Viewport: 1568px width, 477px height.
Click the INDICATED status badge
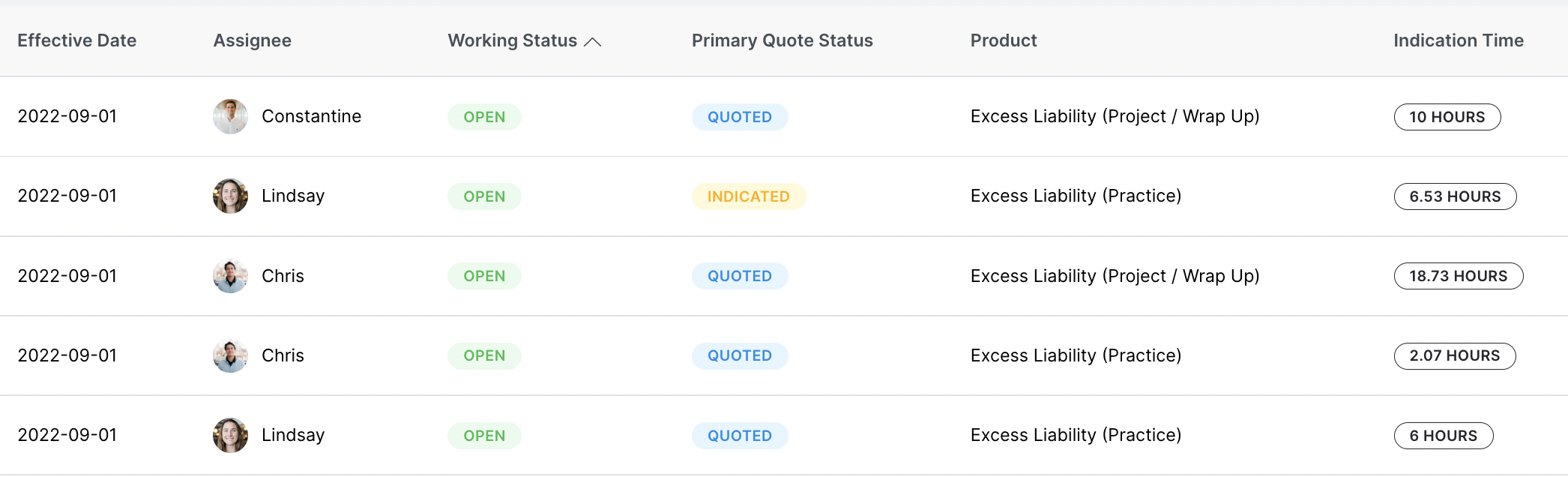749,196
